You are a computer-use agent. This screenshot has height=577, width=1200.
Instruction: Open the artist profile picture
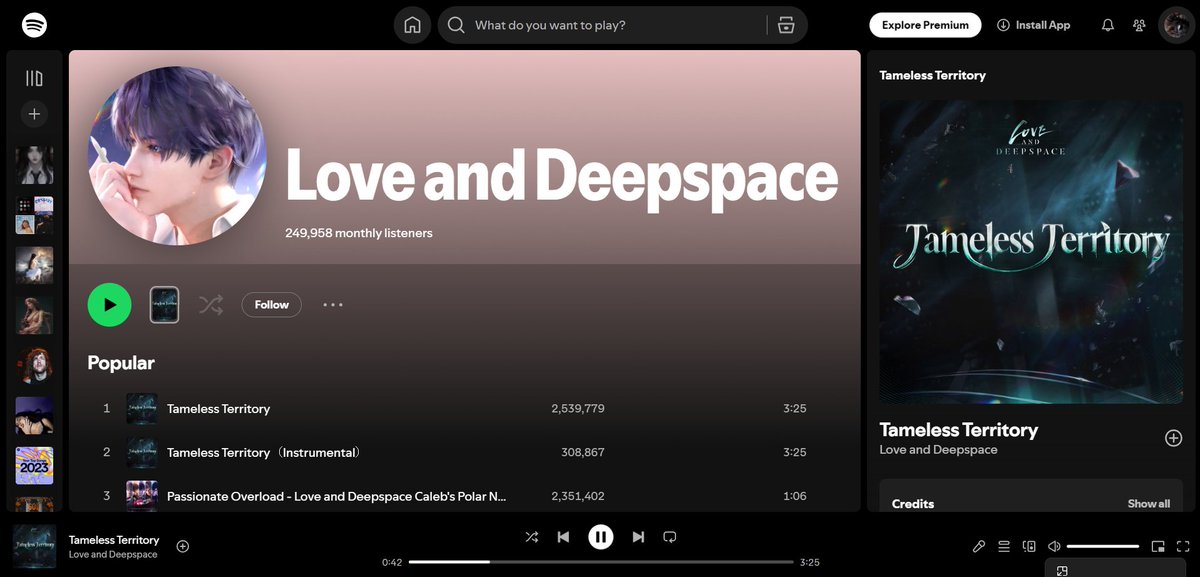point(177,156)
